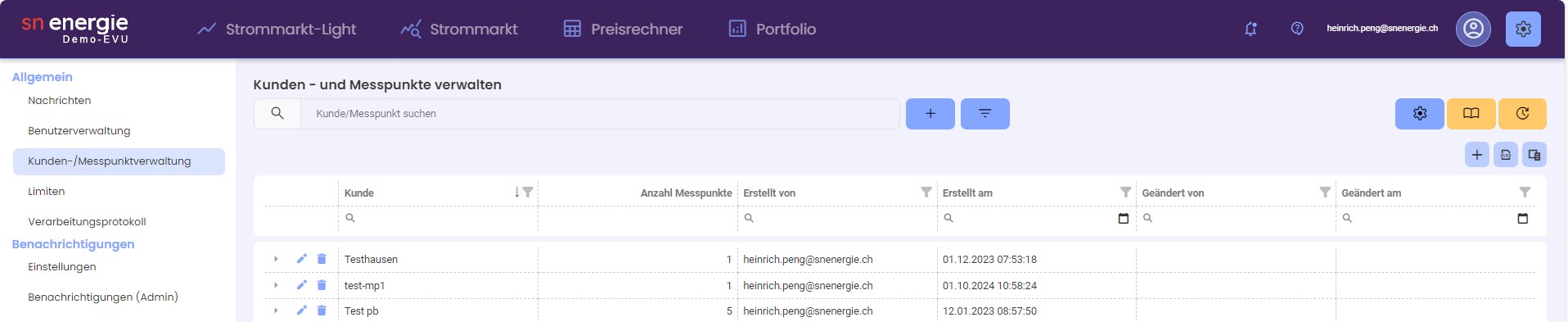Expand the Test pb row
The height and width of the screenshot is (322, 1568).
click(276, 311)
